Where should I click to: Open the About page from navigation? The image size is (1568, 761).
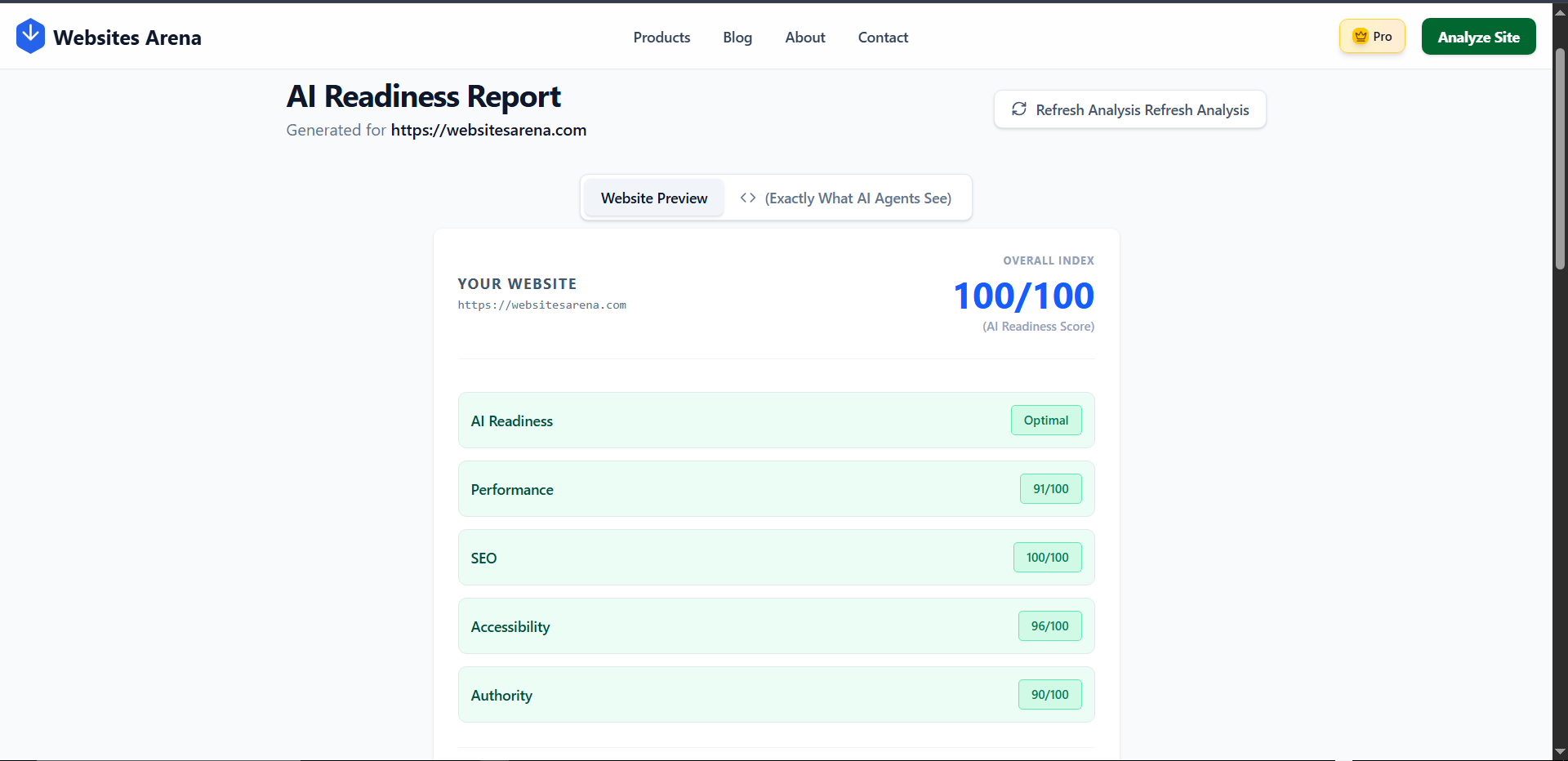pos(804,37)
